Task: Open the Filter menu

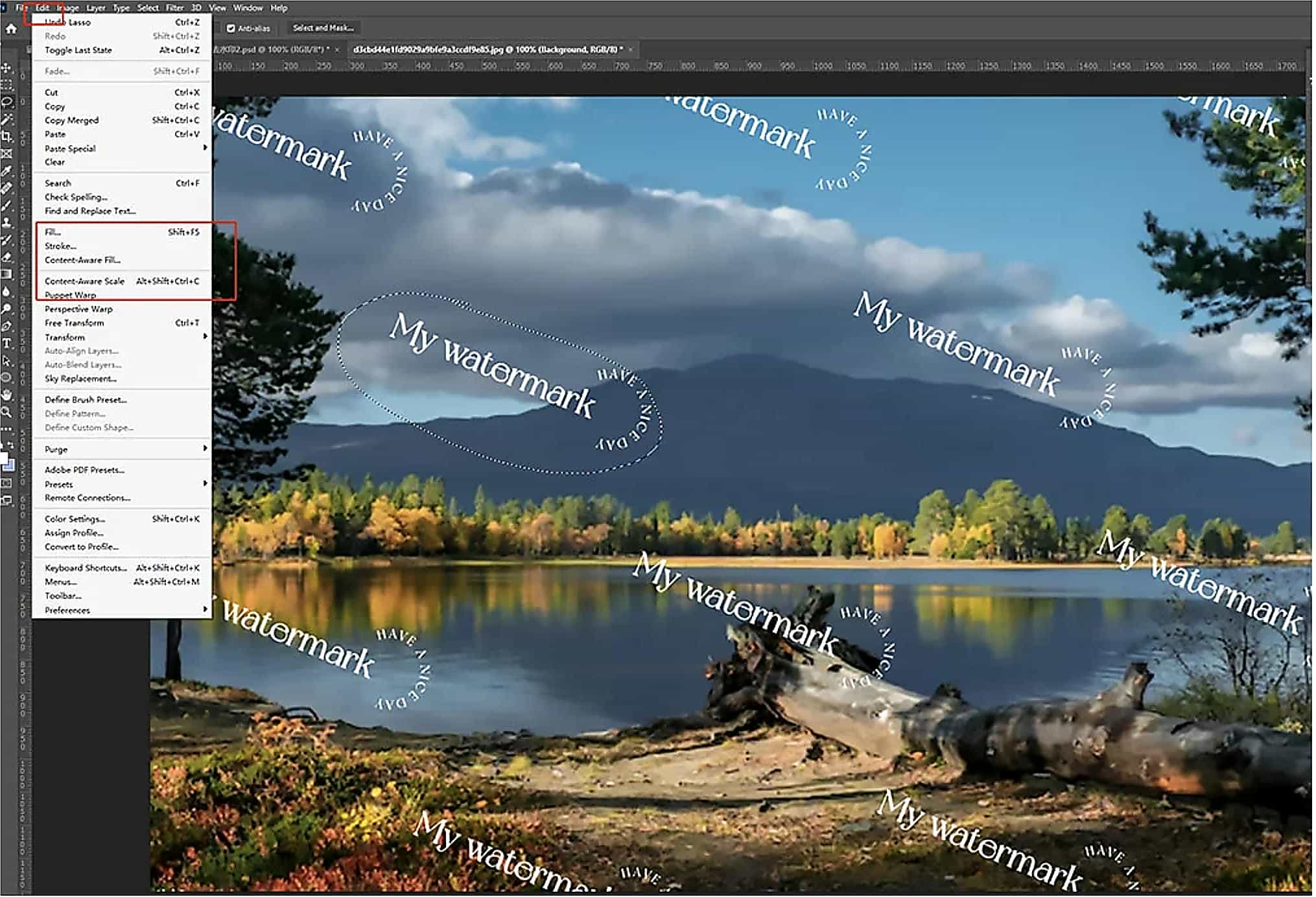Action: [174, 8]
